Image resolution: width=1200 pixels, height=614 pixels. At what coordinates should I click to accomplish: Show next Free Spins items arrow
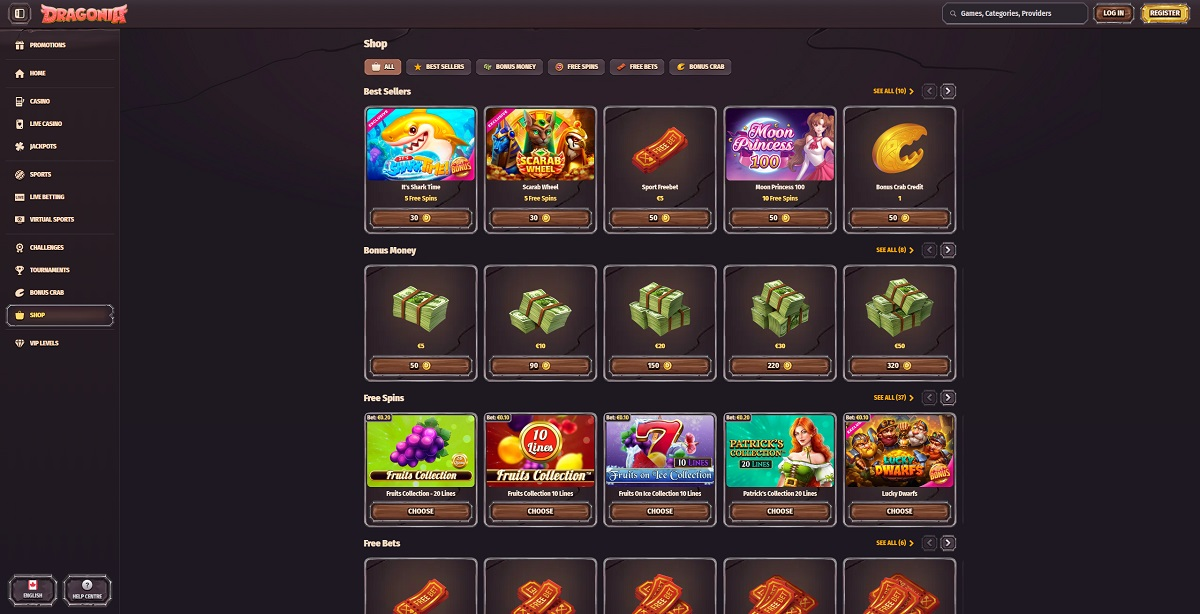click(x=948, y=397)
